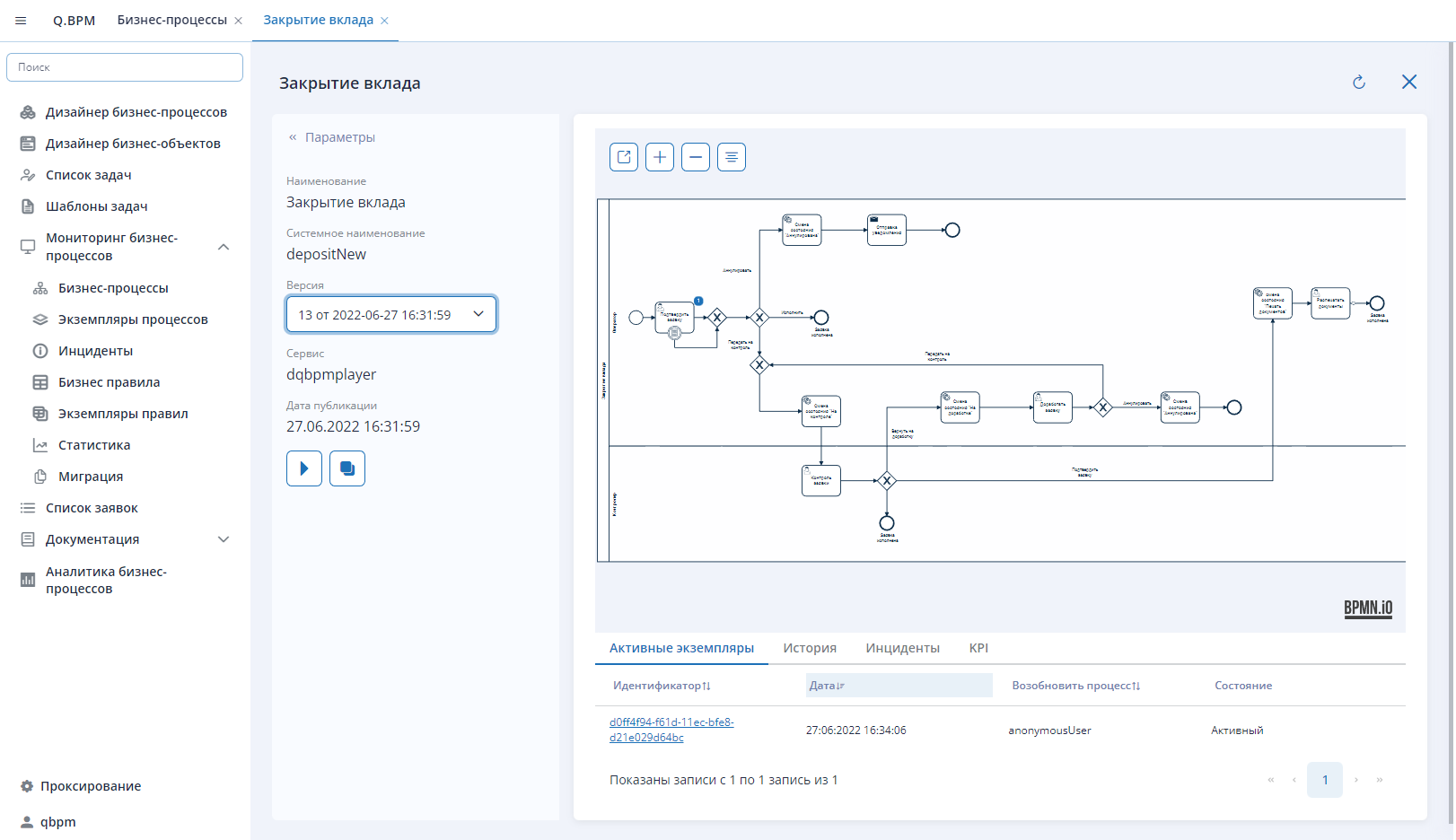Click the Доработать заявку task node
Viewport: 1456px width, 840px height.
pyautogui.click(x=1053, y=407)
